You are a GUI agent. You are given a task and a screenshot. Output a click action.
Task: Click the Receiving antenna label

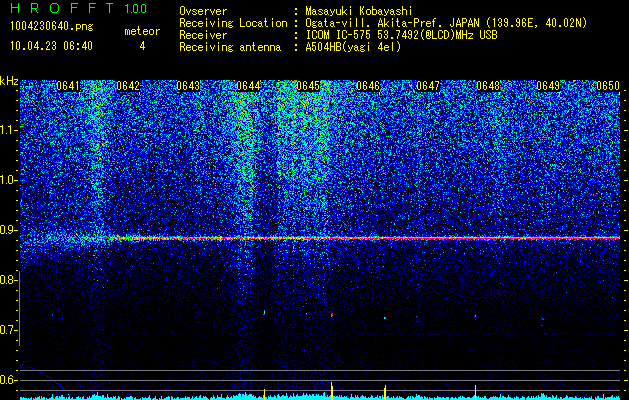click(x=230, y=47)
